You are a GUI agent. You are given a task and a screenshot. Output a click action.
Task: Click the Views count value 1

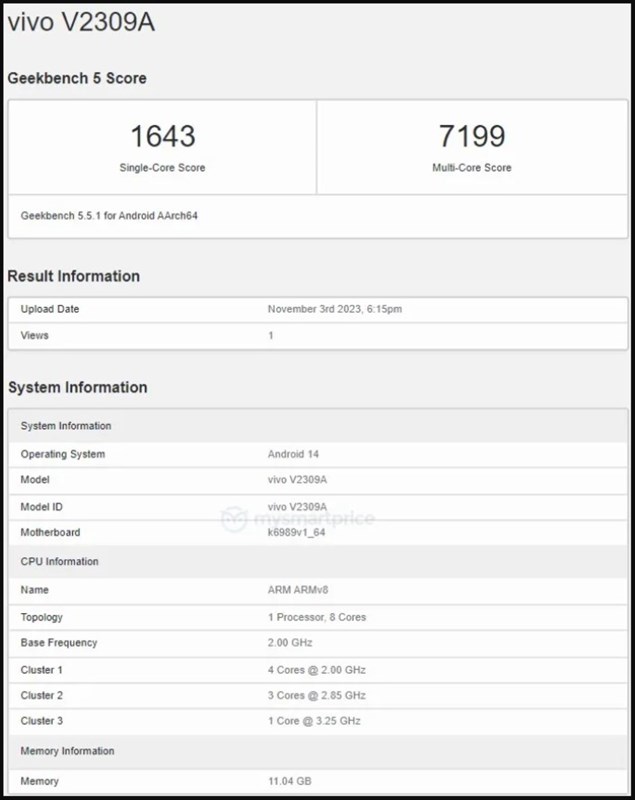click(x=271, y=335)
